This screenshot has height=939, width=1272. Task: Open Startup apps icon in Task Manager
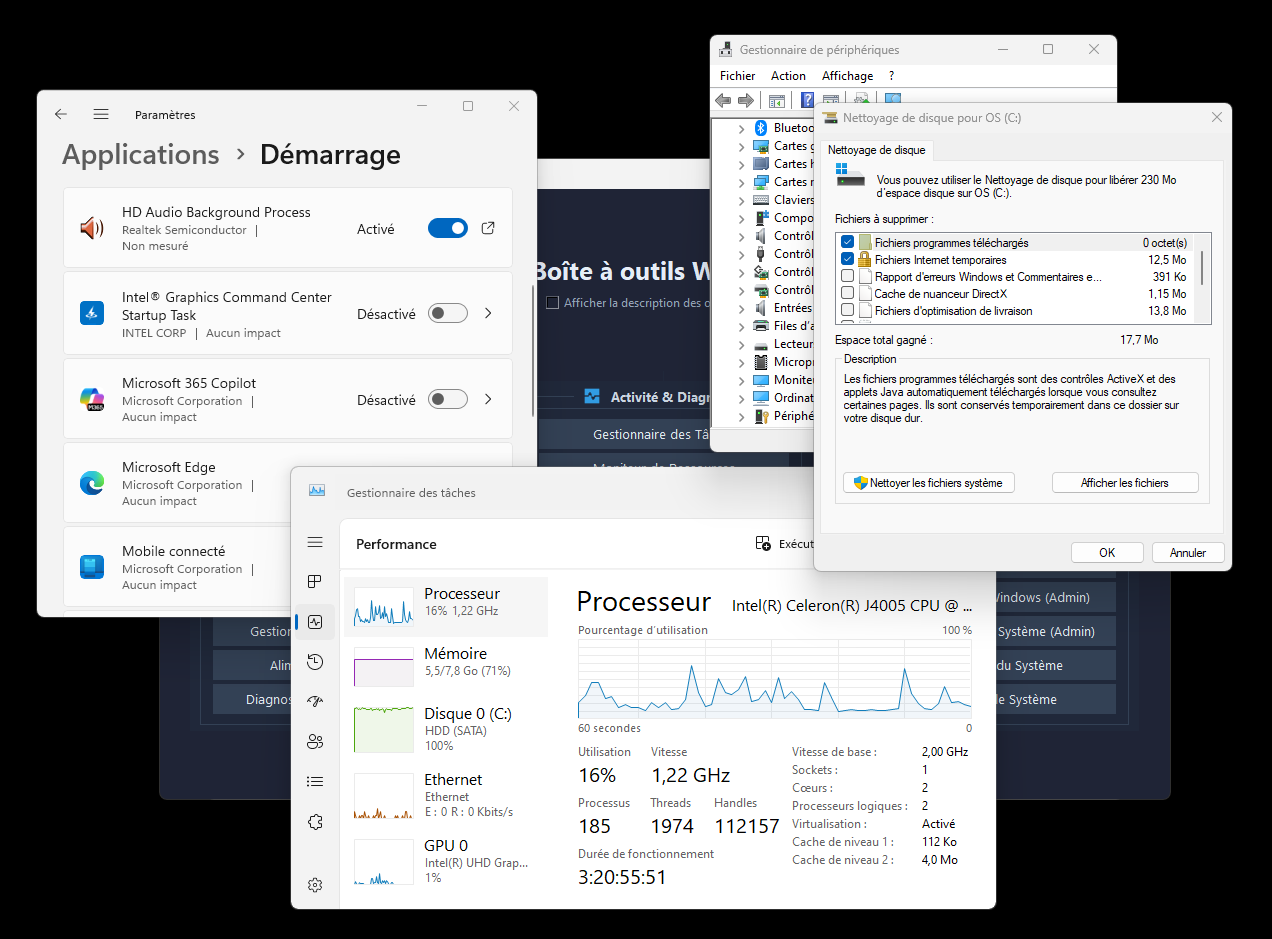pyautogui.click(x=315, y=702)
